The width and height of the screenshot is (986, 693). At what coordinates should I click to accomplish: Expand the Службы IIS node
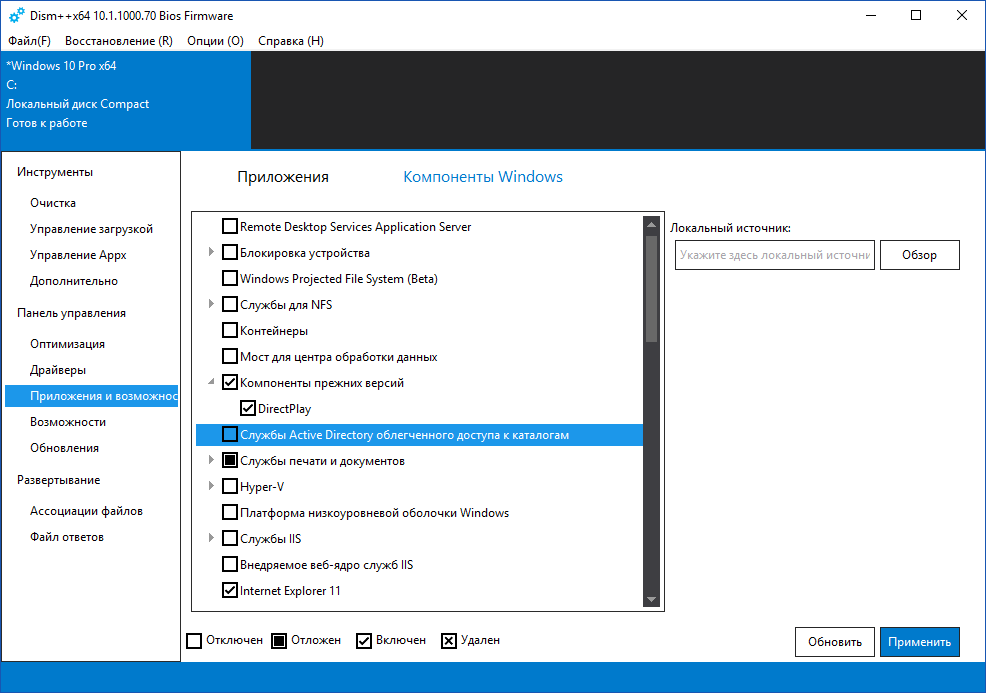(x=211, y=538)
